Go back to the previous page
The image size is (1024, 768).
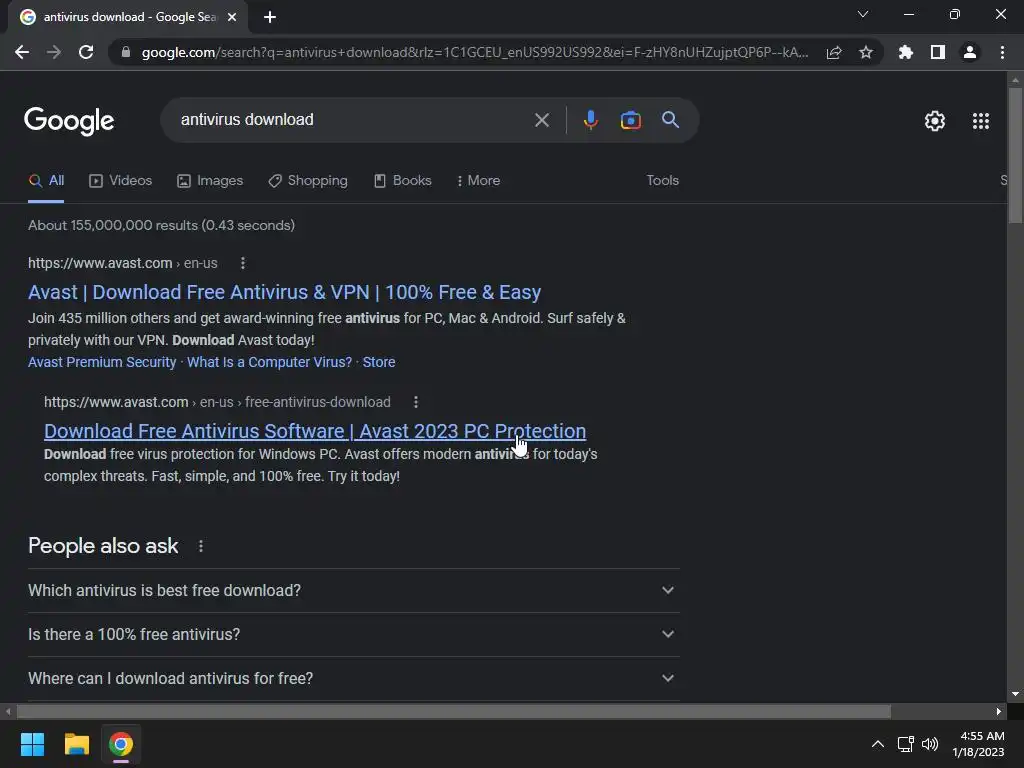pyautogui.click(x=22, y=52)
